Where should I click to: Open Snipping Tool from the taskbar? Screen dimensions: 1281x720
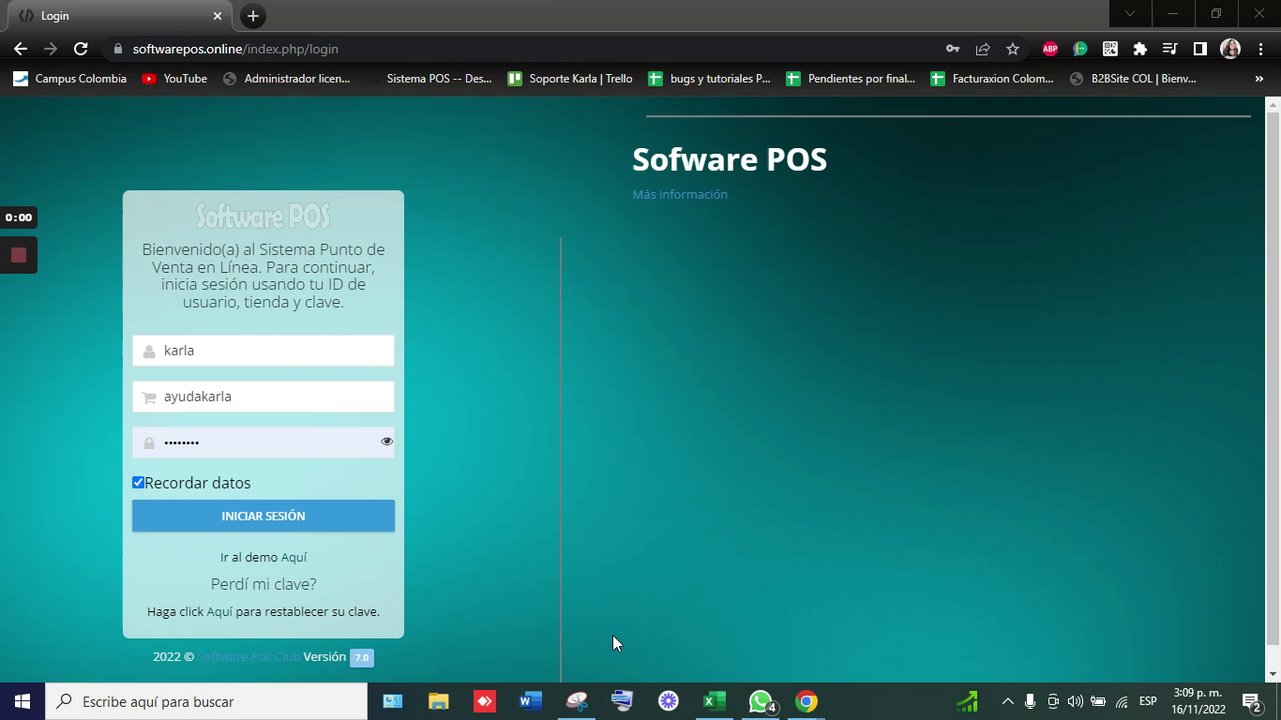coord(577,702)
